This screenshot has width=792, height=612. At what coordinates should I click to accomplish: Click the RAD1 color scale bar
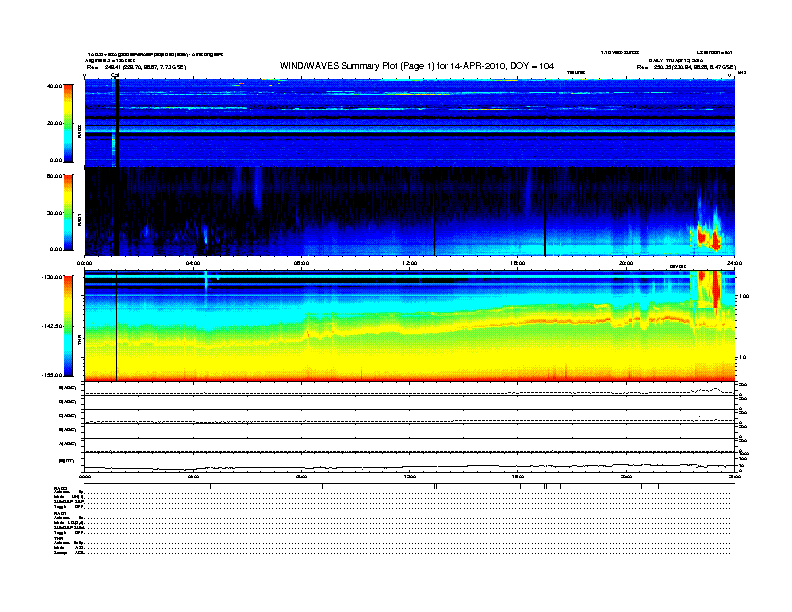pyautogui.click(x=68, y=213)
